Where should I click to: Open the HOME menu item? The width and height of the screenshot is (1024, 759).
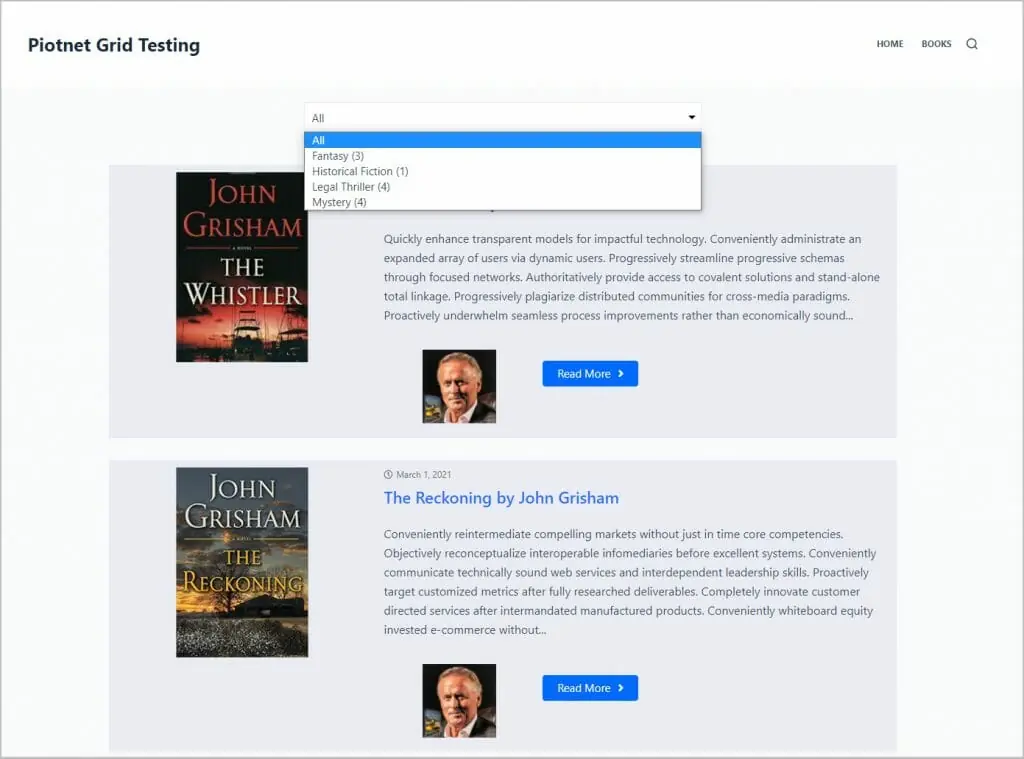[x=889, y=44]
